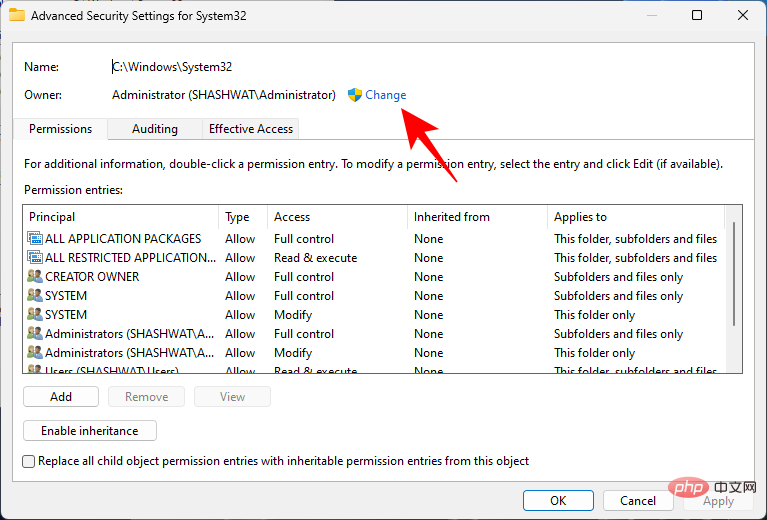Click Enable inheritance button
This screenshot has width=767, height=520.
(x=90, y=431)
